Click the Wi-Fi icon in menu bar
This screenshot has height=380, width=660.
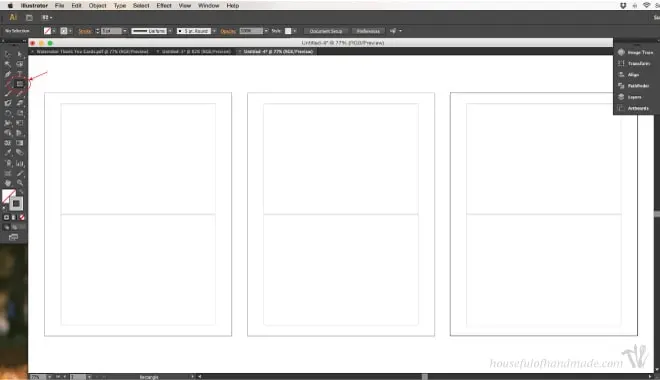pos(647,5)
